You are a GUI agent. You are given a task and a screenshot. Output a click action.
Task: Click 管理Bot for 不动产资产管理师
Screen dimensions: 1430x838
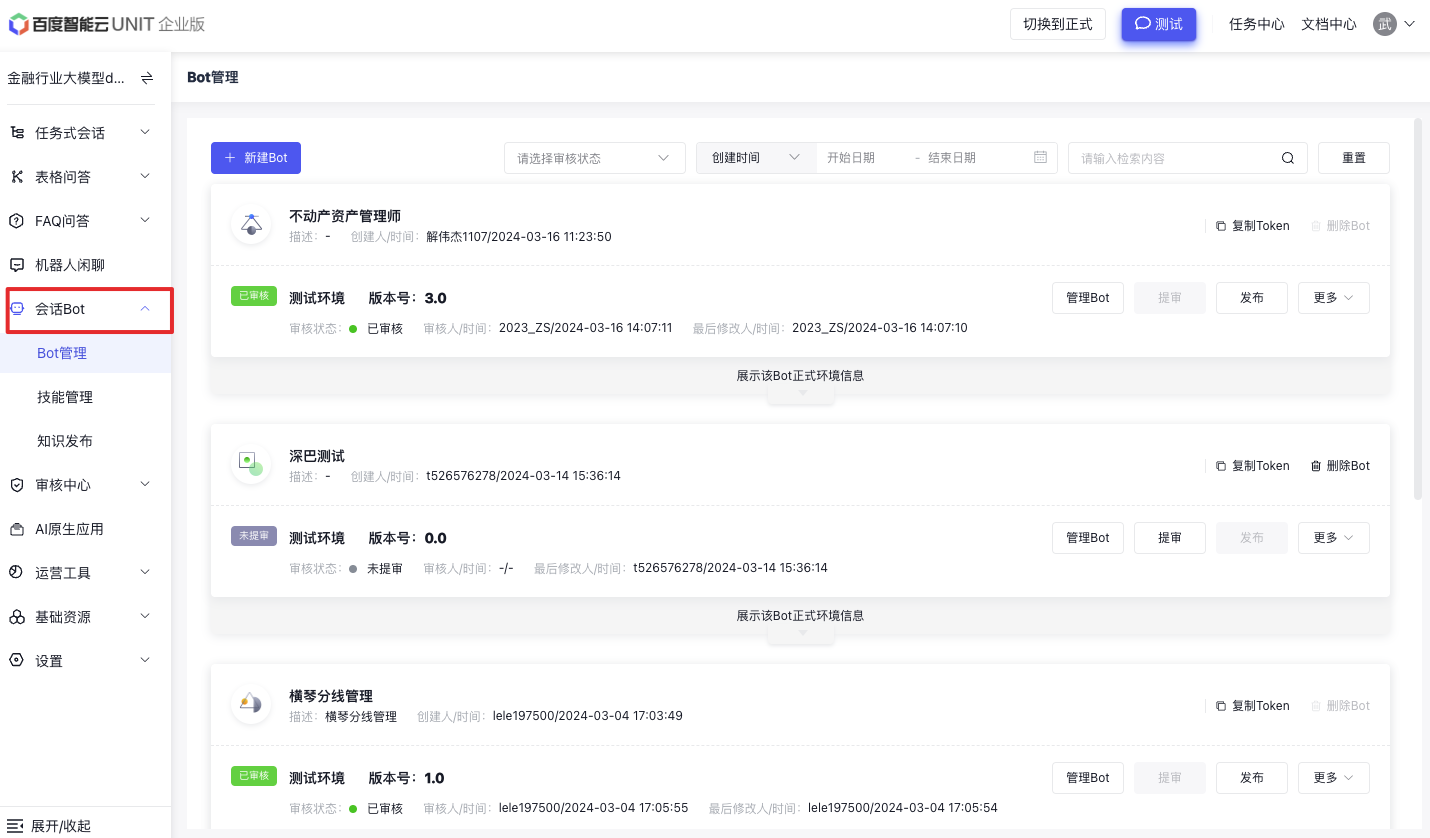coord(1088,298)
